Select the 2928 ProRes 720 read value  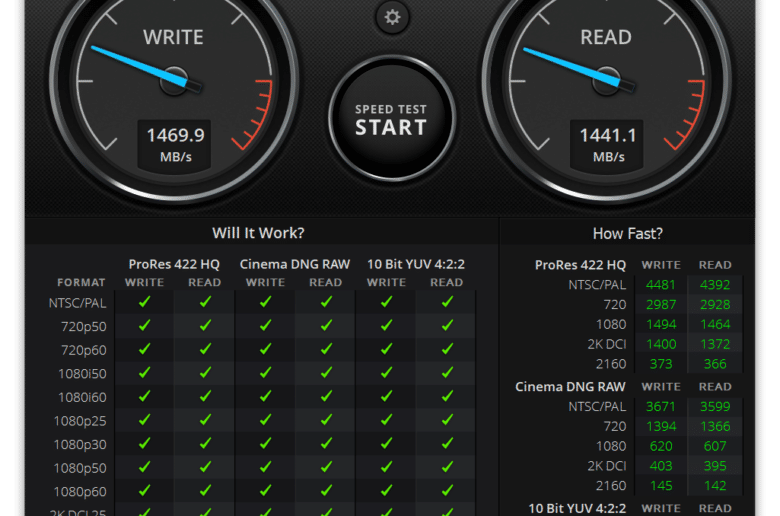[715, 305]
